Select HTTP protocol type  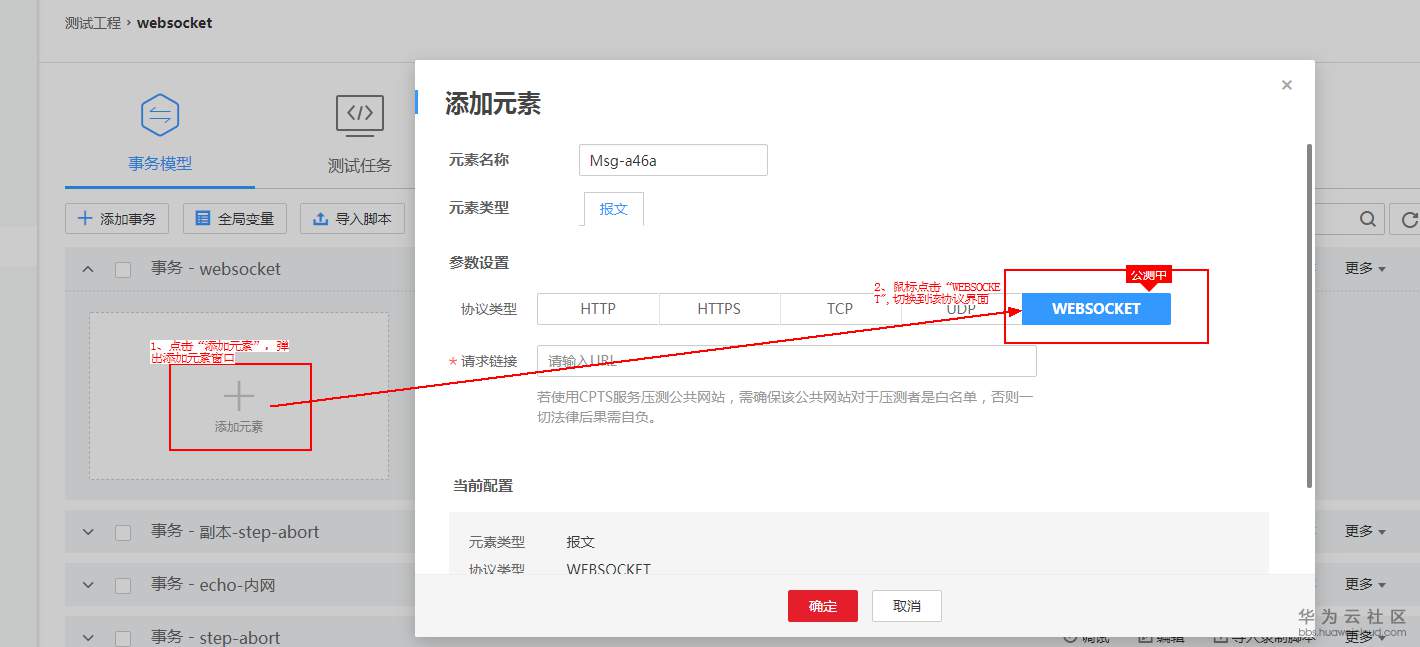[598, 309]
